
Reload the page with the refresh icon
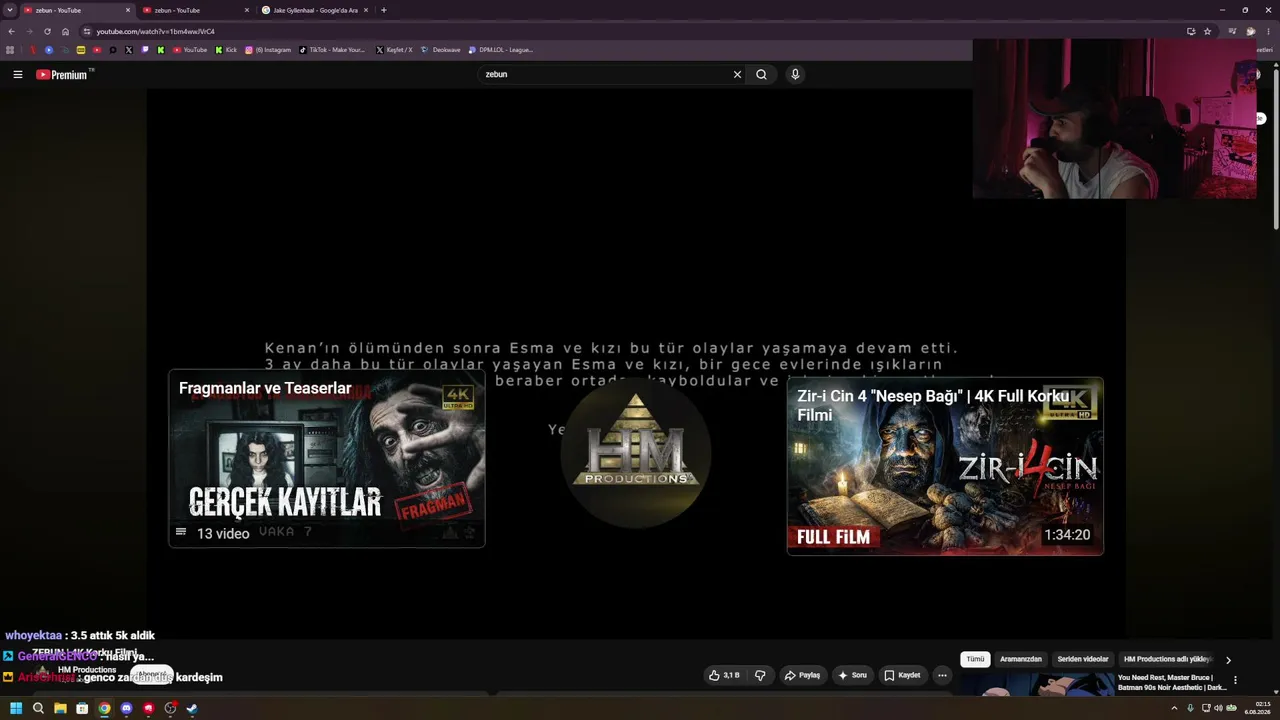(47, 31)
